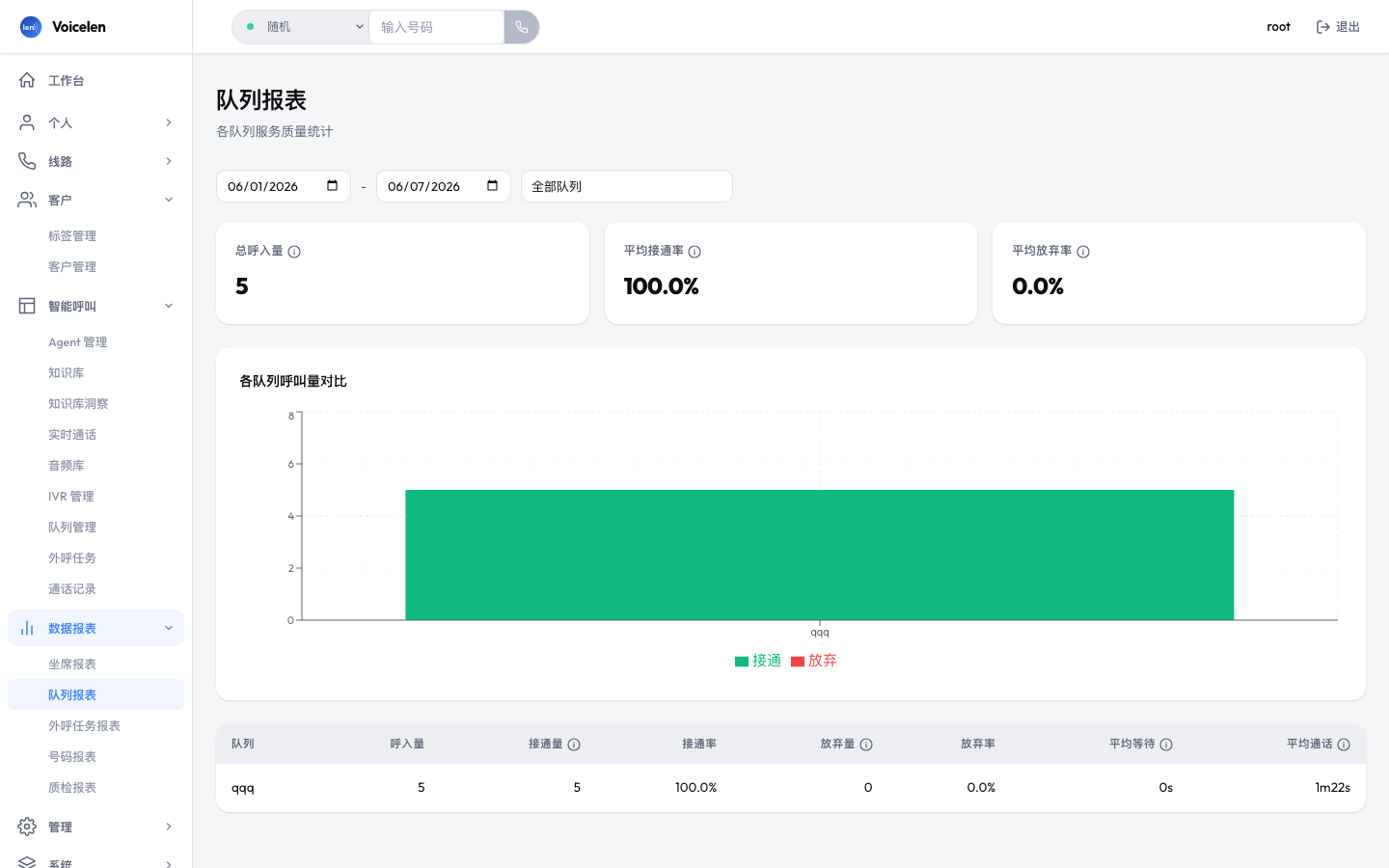This screenshot has width=1389, height=868.
Task: Click the 1m22s average call value
Action: 1332,788
